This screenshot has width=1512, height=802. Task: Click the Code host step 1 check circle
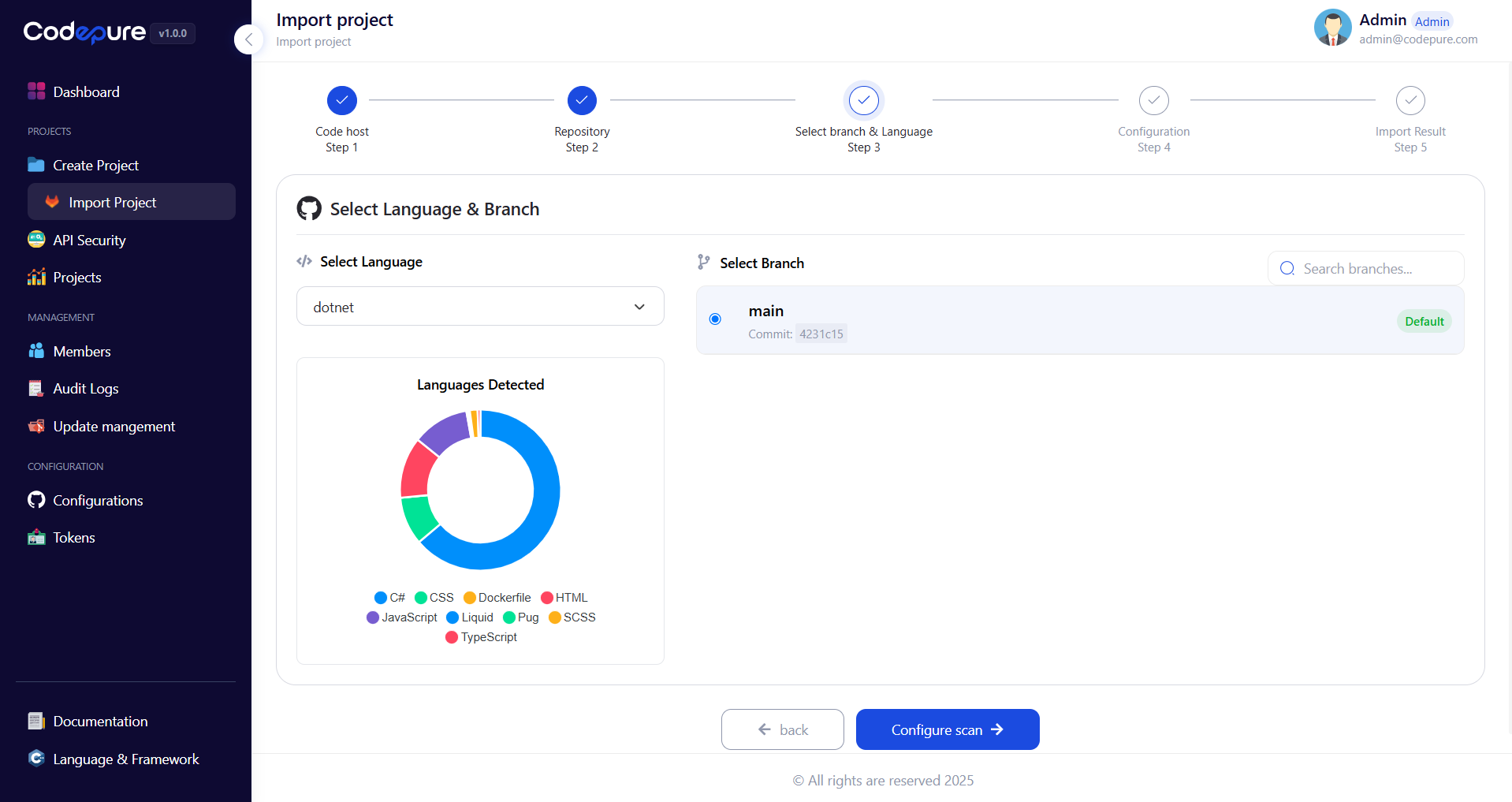point(342,100)
